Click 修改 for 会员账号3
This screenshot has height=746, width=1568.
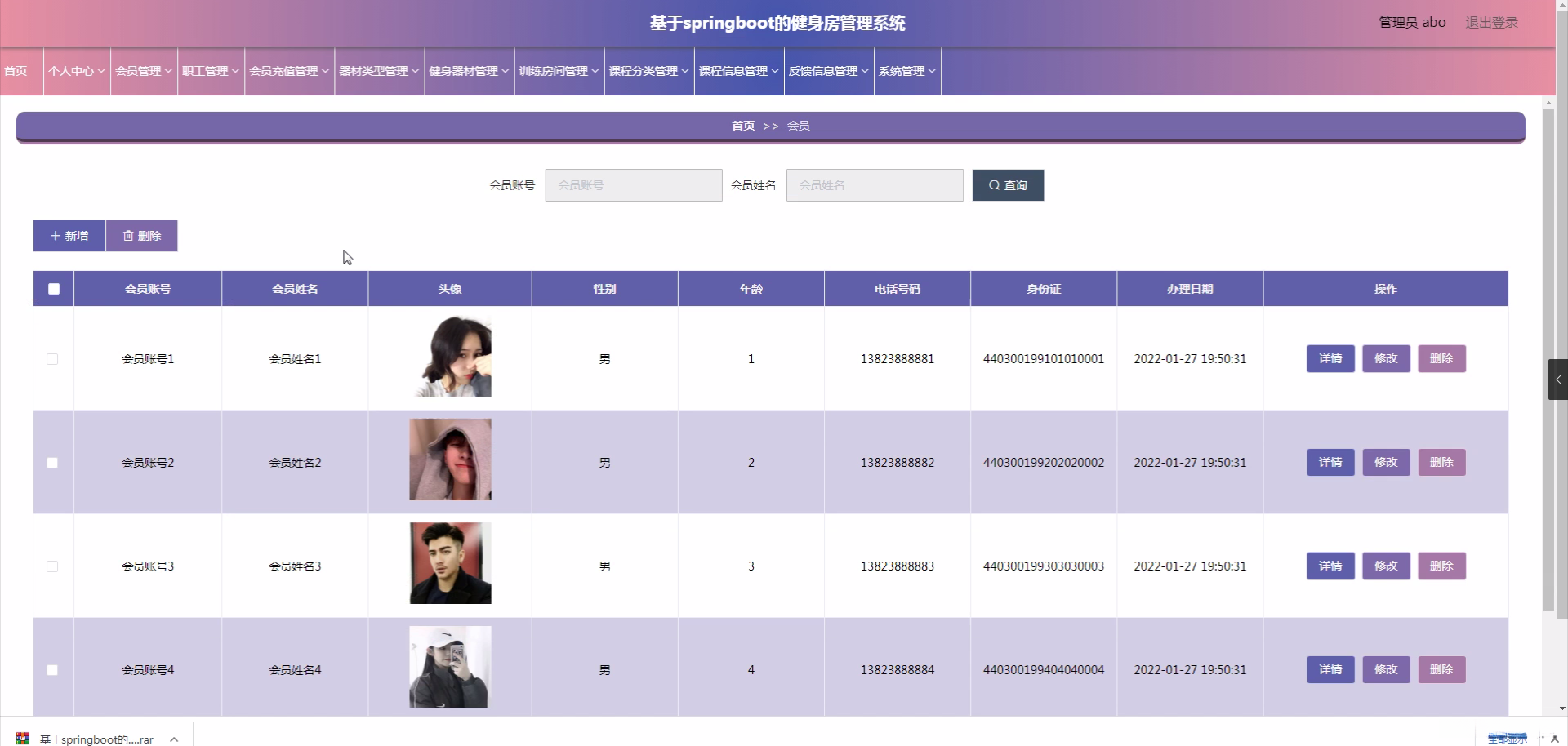[x=1386, y=566]
